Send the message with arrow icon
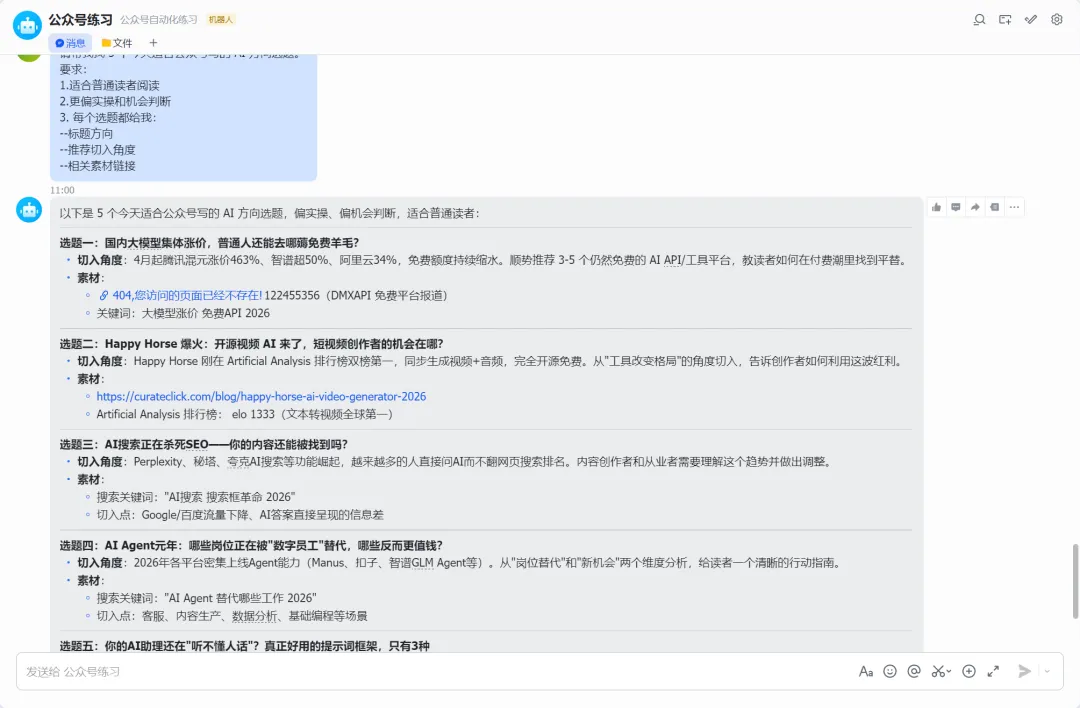The width and height of the screenshot is (1080, 708). (1024, 671)
